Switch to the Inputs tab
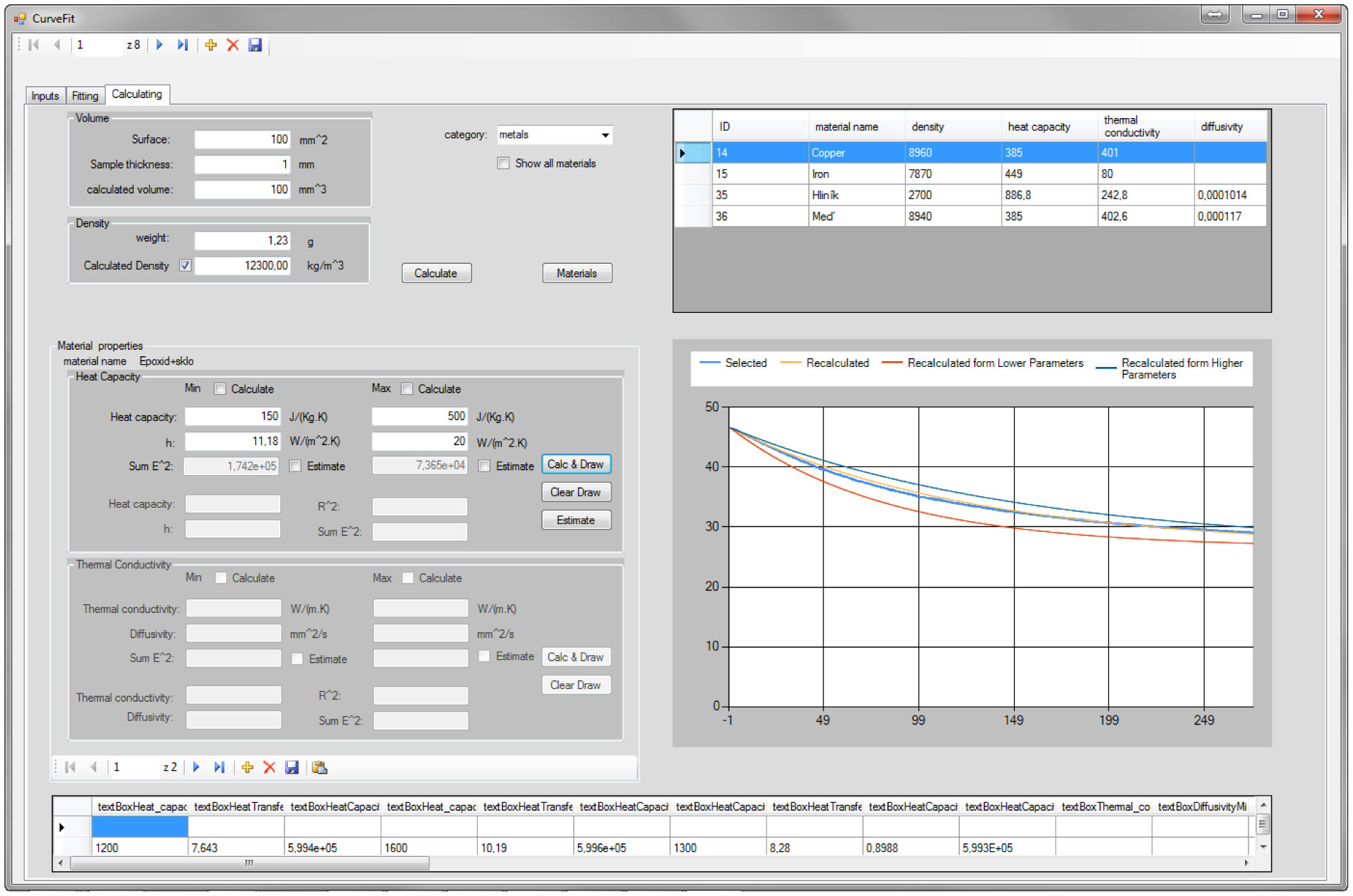This screenshot has width=1353, height=896. coord(45,96)
